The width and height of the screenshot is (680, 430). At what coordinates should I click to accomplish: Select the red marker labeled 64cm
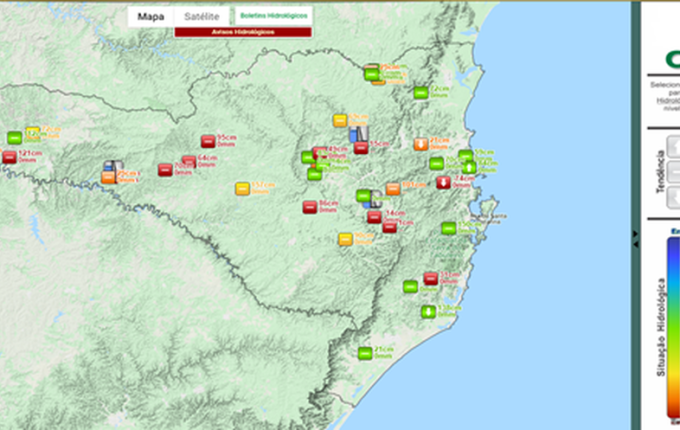[188, 162]
